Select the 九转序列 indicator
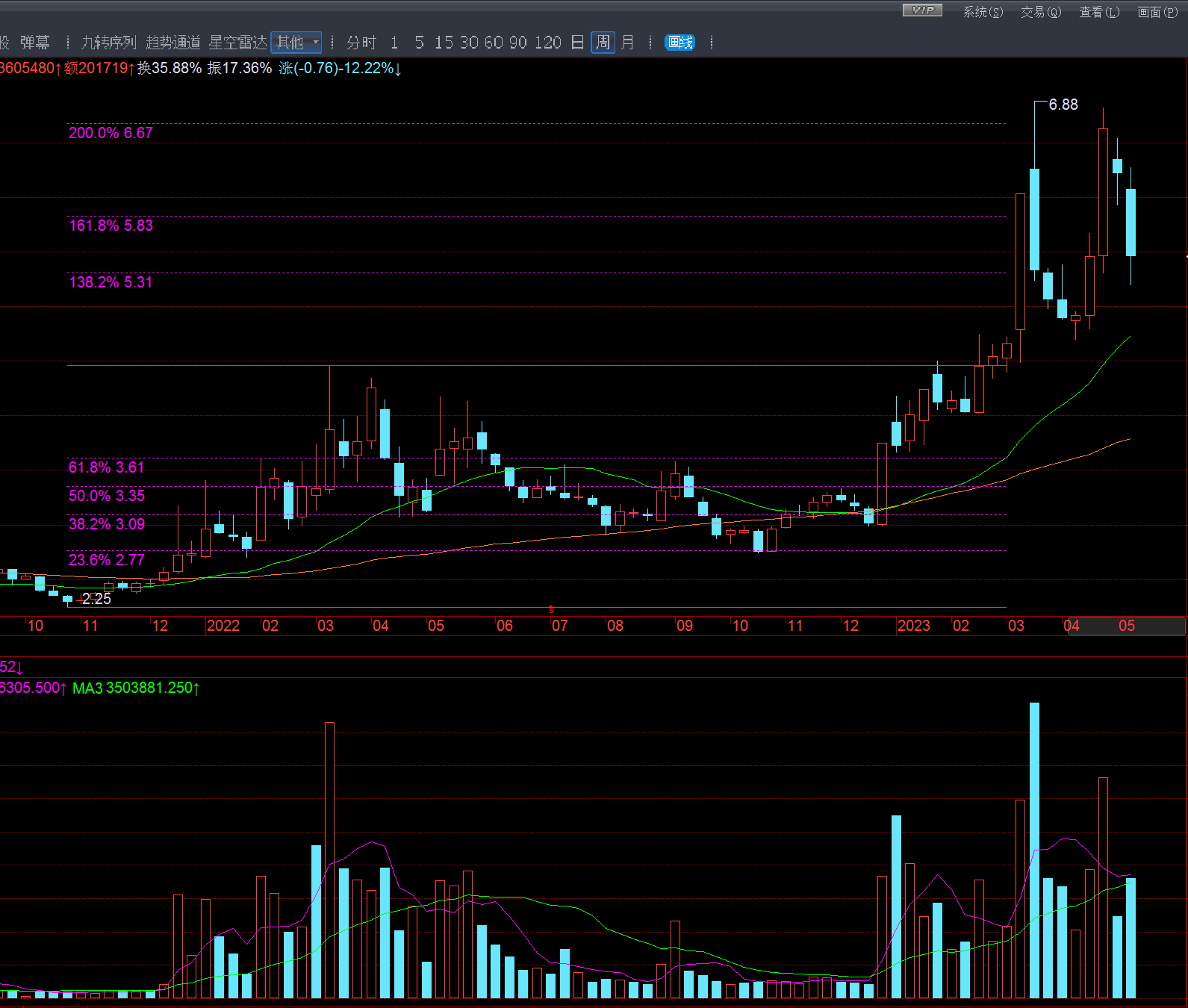The height and width of the screenshot is (1008, 1188). coord(109,43)
